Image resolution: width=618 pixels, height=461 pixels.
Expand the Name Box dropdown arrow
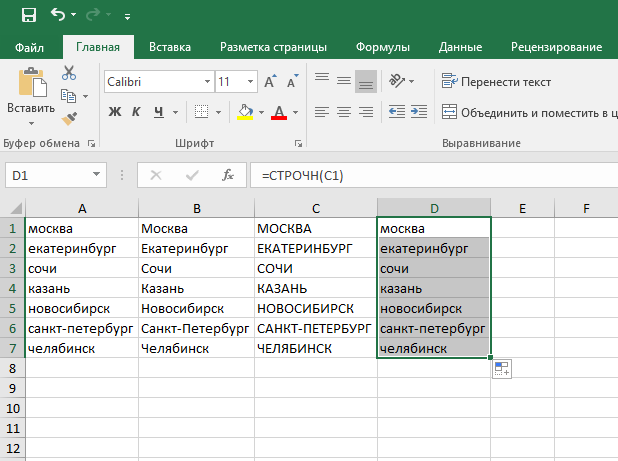(96, 174)
